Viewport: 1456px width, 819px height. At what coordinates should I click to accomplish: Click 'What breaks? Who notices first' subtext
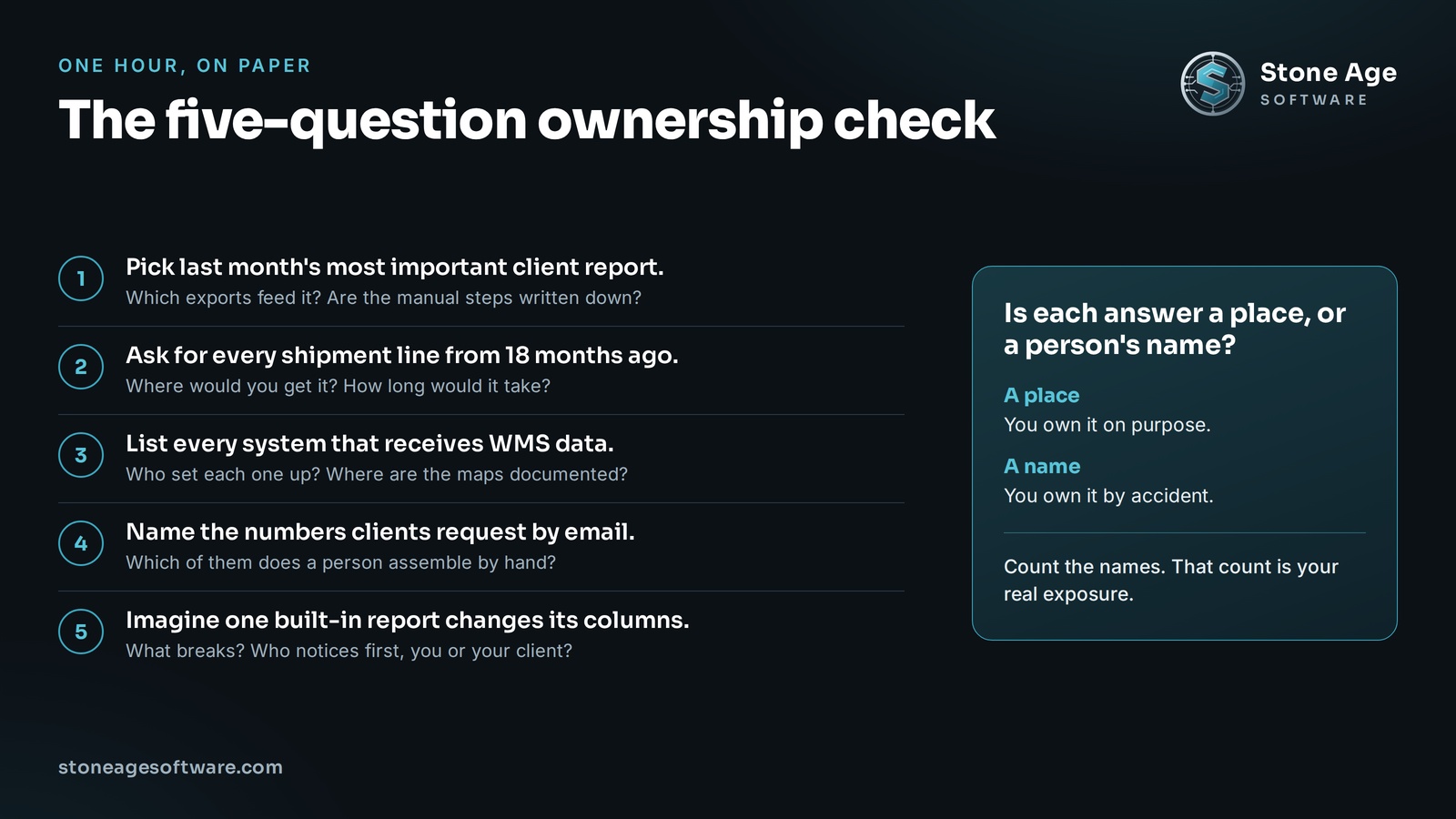(x=264, y=651)
